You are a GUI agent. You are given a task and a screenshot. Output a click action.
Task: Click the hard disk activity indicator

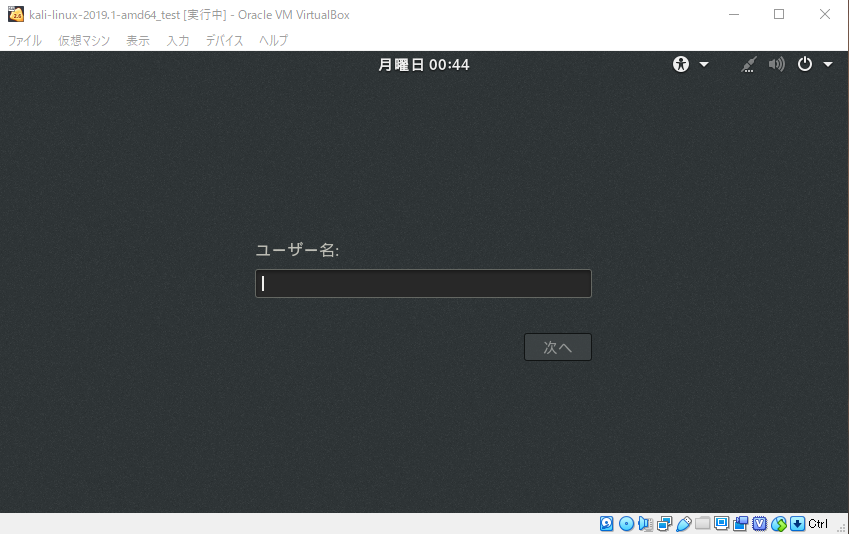606,524
